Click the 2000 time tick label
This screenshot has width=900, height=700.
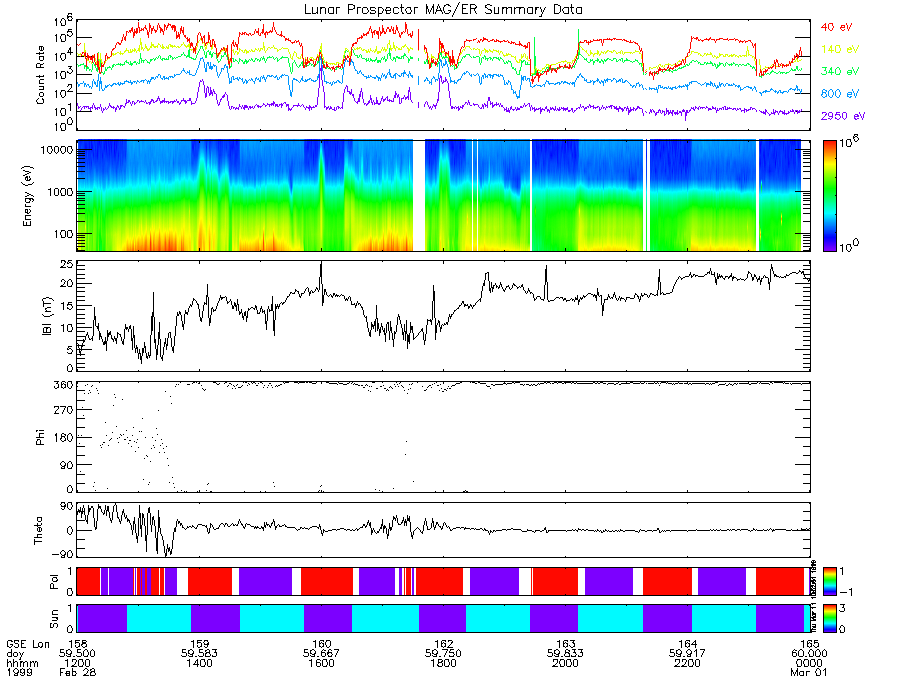pyautogui.click(x=565, y=663)
